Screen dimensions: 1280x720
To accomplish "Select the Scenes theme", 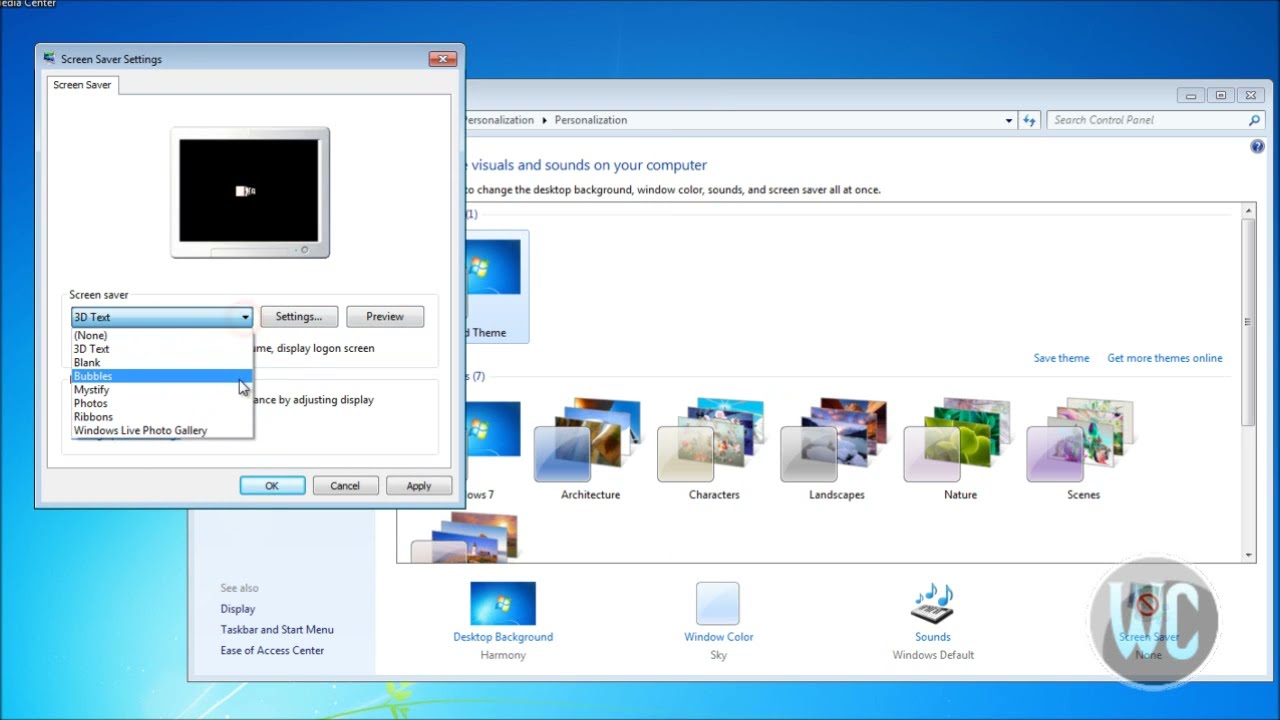I will tap(1083, 450).
